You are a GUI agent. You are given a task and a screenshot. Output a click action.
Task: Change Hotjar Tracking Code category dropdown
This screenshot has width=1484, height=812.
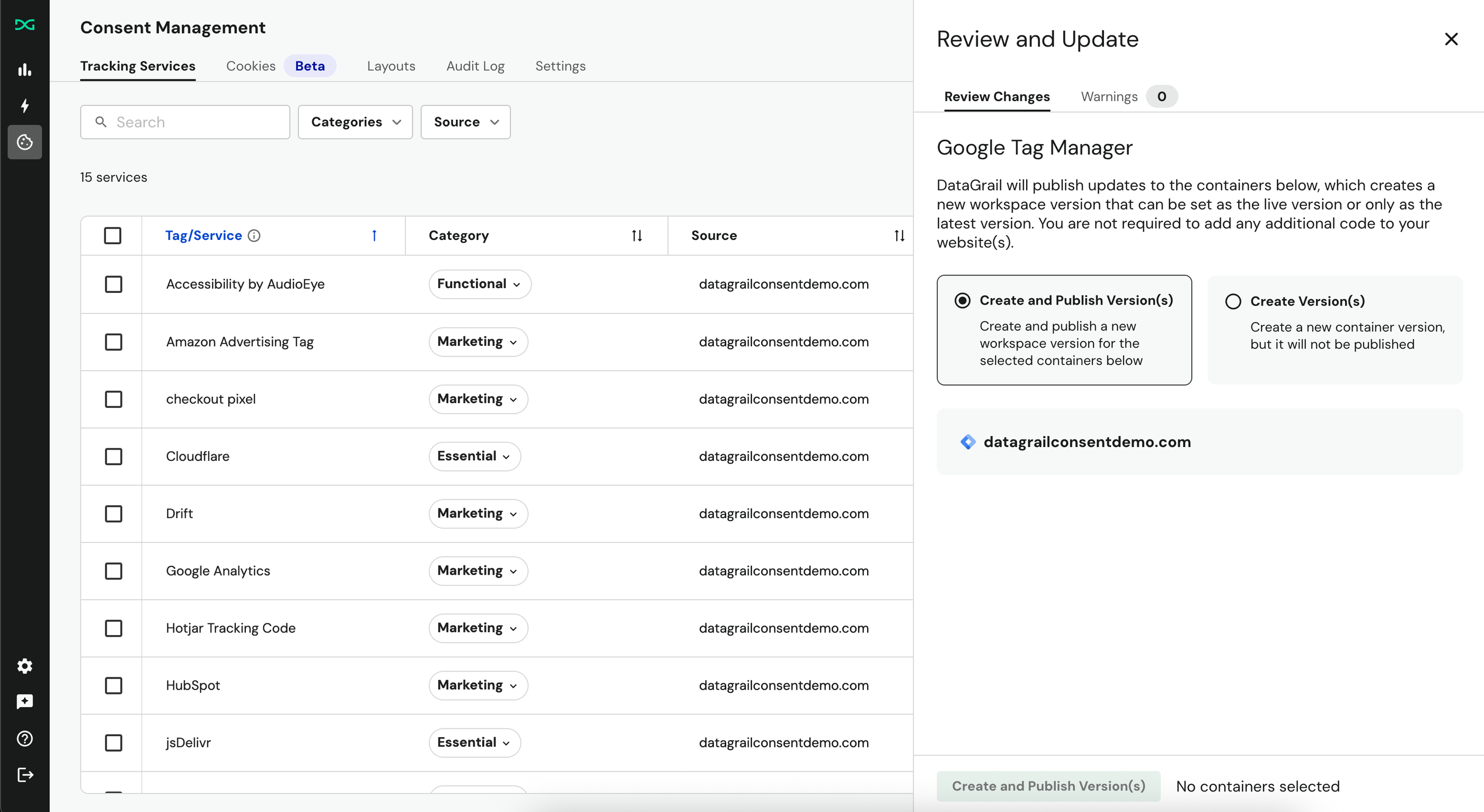pos(478,628)
